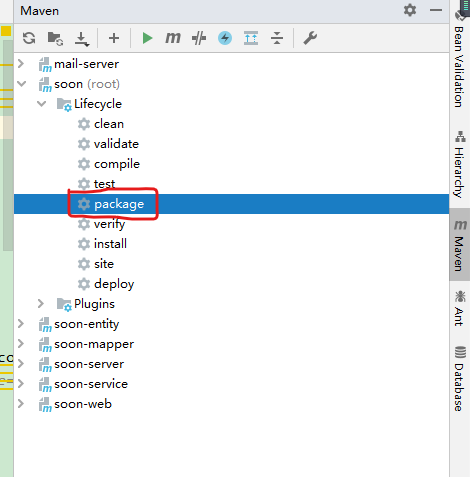
Task: Select the soon-entity module row
Action: pos(231,324)
